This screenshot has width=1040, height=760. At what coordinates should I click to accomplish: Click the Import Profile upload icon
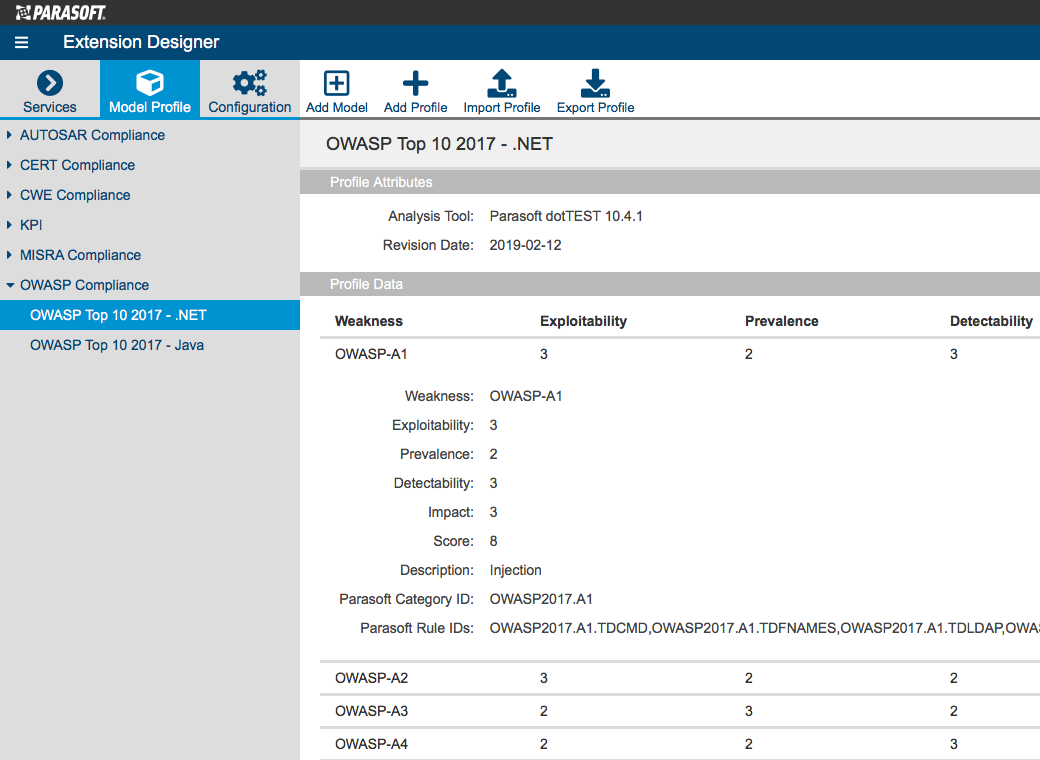501,83
